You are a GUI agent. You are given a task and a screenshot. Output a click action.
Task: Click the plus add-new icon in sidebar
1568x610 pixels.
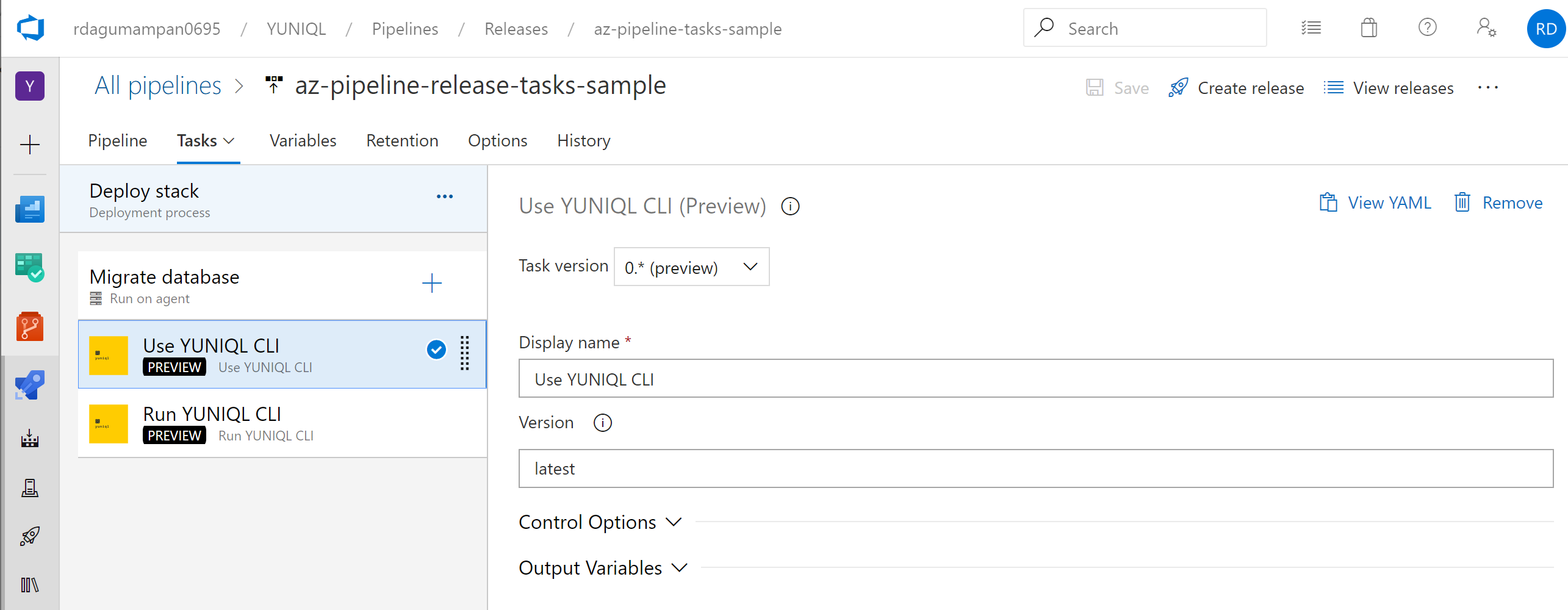(30, 145)
